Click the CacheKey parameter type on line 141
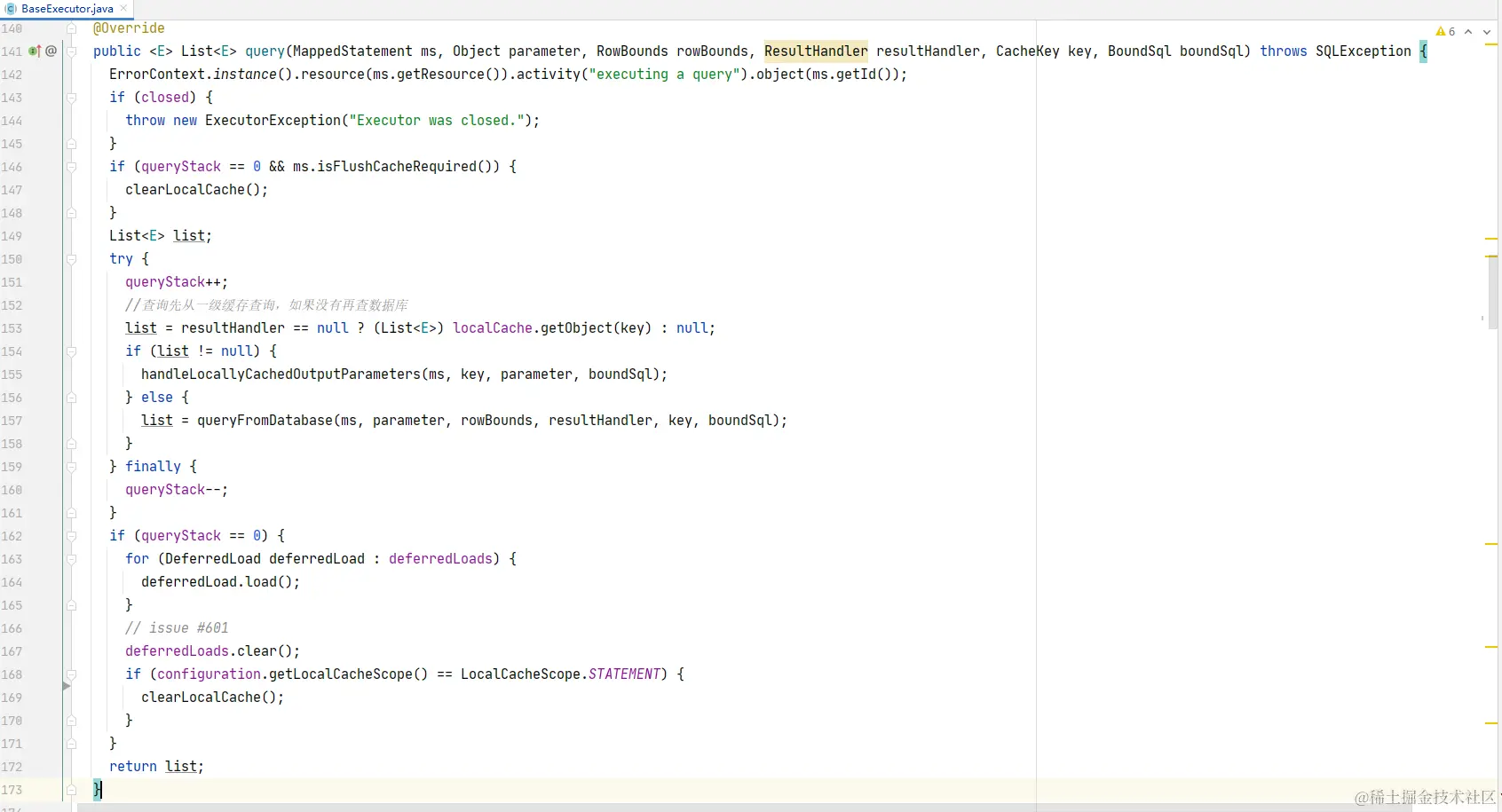1502x812 pixels. click(x=1028, y=51)
